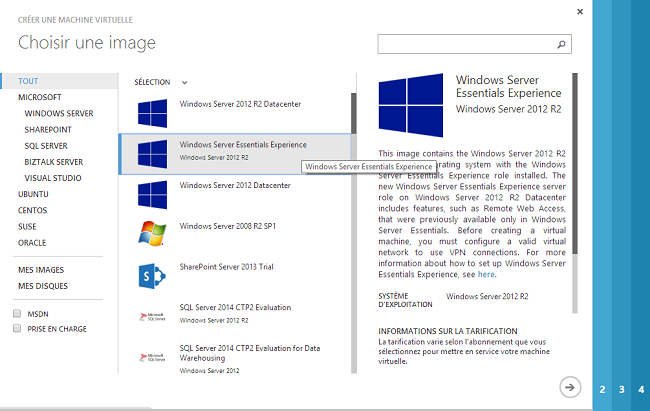Select Windows Server 2012 Datacenter entry text
The height and width of the screenshot is (411, 650).
235,185
